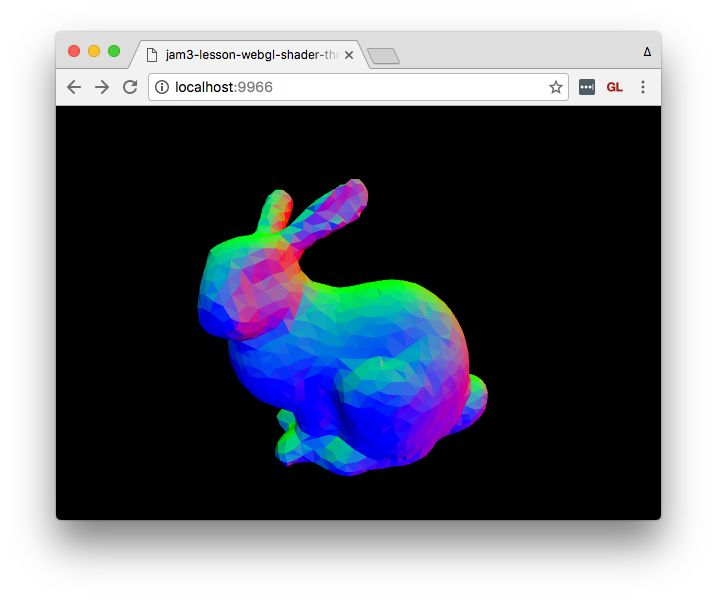Maximize the window with green button
Image resolution: width=717 pixels, height=600 pixels.
pyautogui.click(x=114, y=51)
